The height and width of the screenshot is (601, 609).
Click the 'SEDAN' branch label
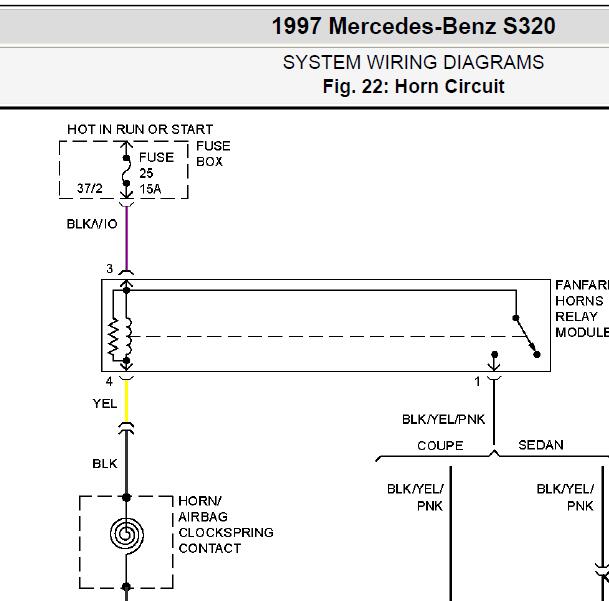coord(541,445)
